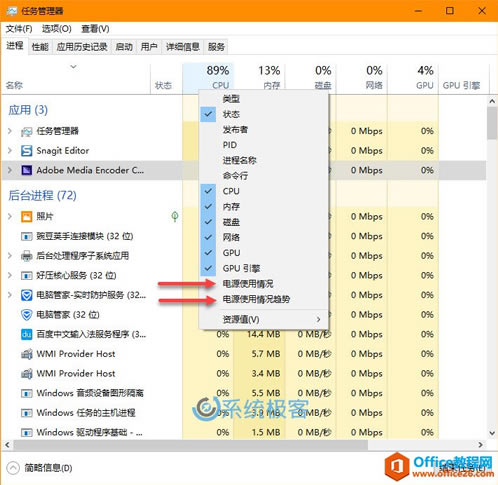Viewport: 498px width, 485px height.
Task: Expand the Snagit Editor process row
Action: [10, 151]
